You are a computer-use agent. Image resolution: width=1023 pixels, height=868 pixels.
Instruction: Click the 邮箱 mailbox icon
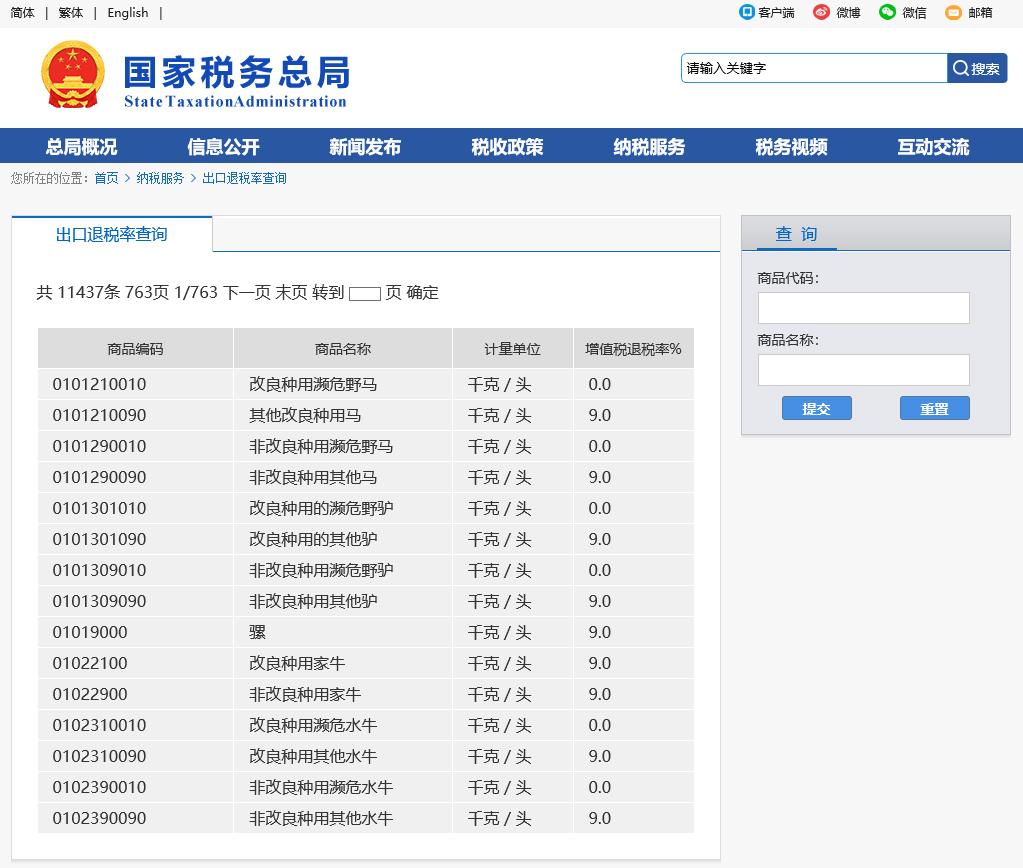click(x=953, y=13)
